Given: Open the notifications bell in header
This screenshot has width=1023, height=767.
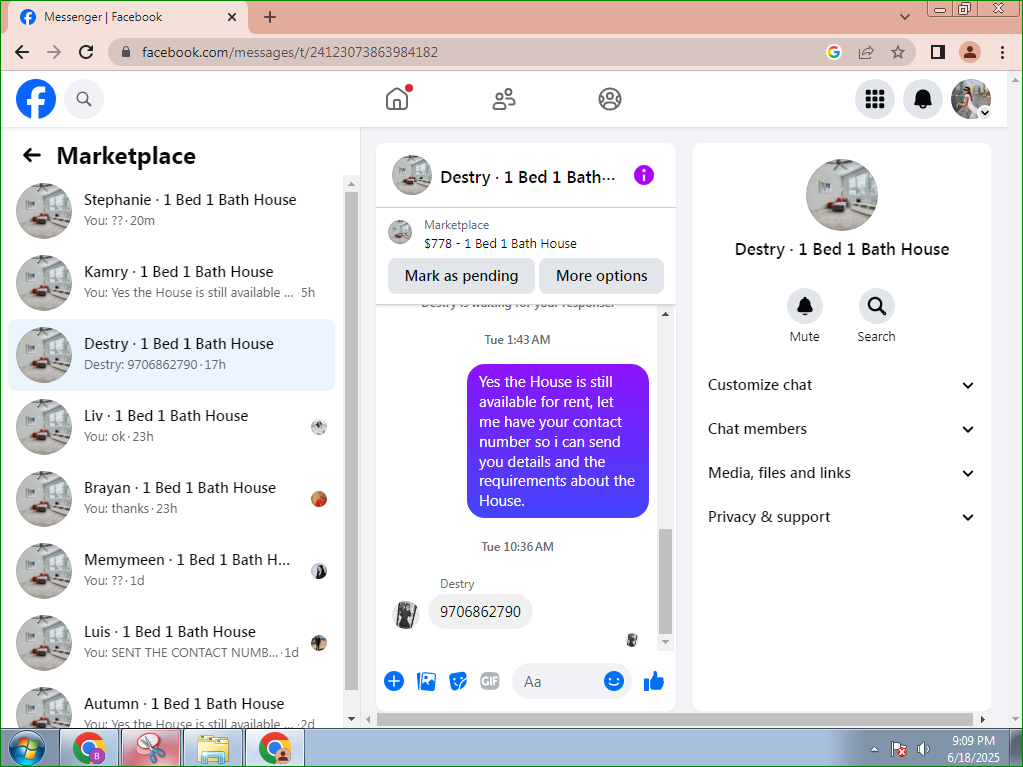Looking at the screenshot, I should [923, 99].
